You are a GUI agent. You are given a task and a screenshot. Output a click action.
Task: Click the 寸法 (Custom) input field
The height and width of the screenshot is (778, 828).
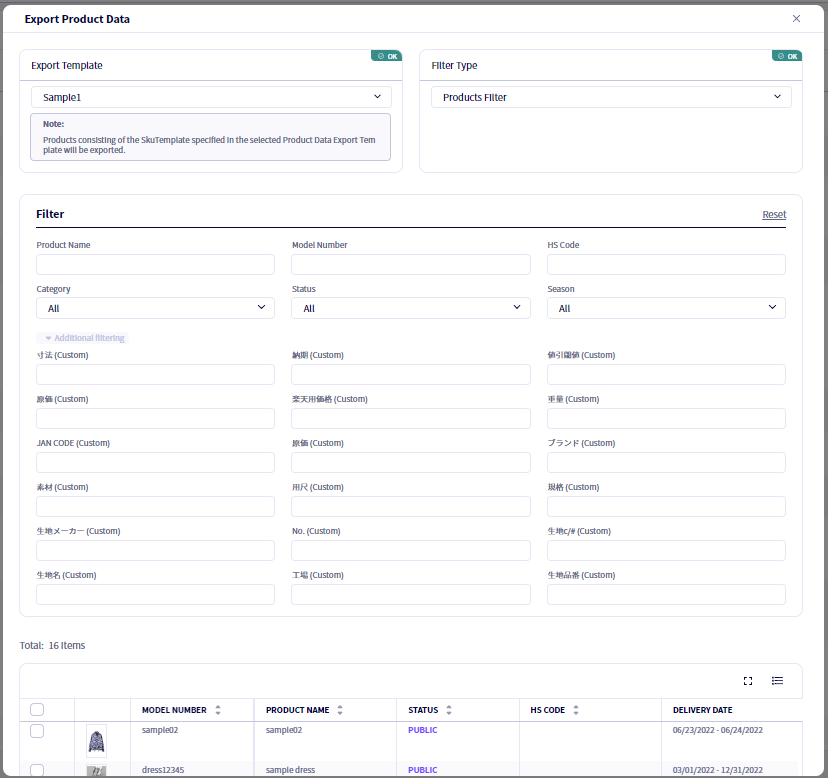tap(155, 374)
